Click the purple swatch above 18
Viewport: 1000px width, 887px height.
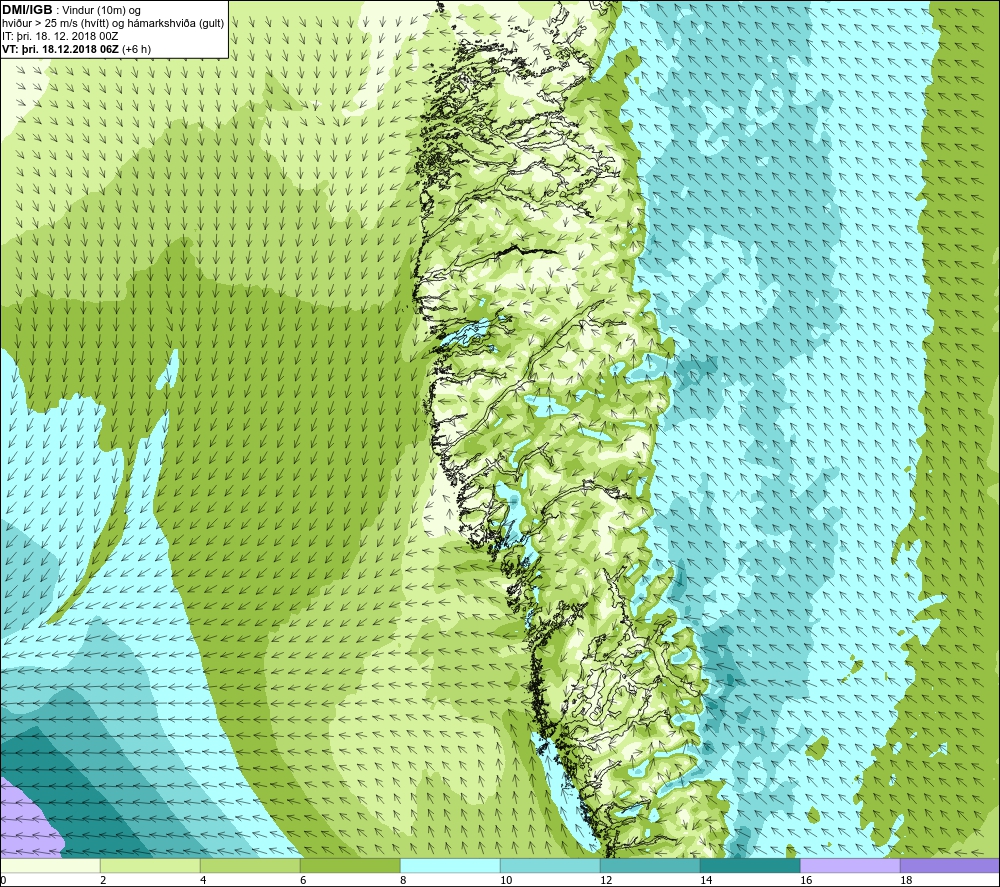pos(950,865)
